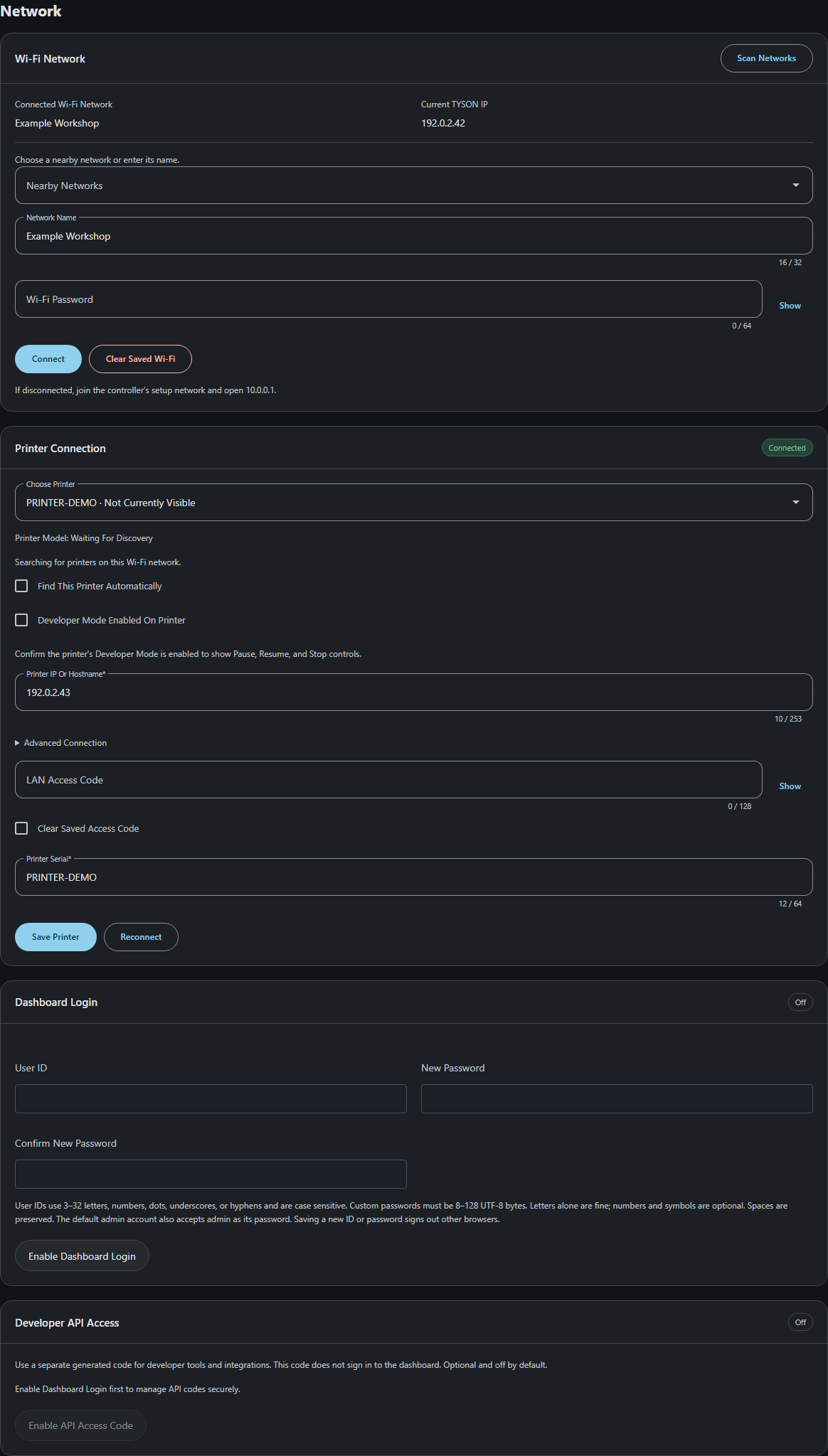Viewport: 828px width, 1456px height.
Task: Click Enable Dashboard Login button
Action: pyautogui.click(x=82, y=1256)
